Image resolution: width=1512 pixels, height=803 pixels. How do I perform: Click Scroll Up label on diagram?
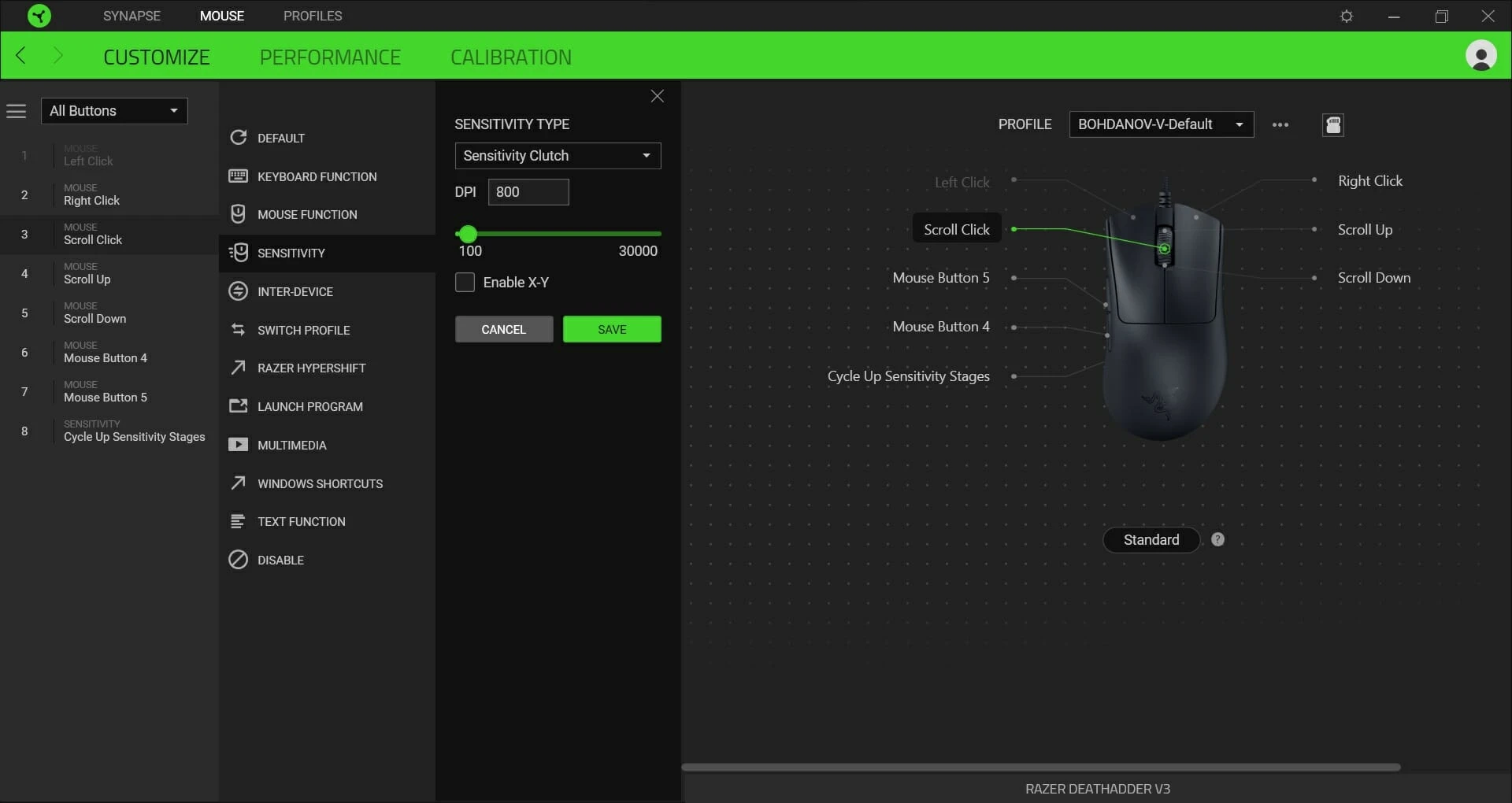(x=1365, y=229)
